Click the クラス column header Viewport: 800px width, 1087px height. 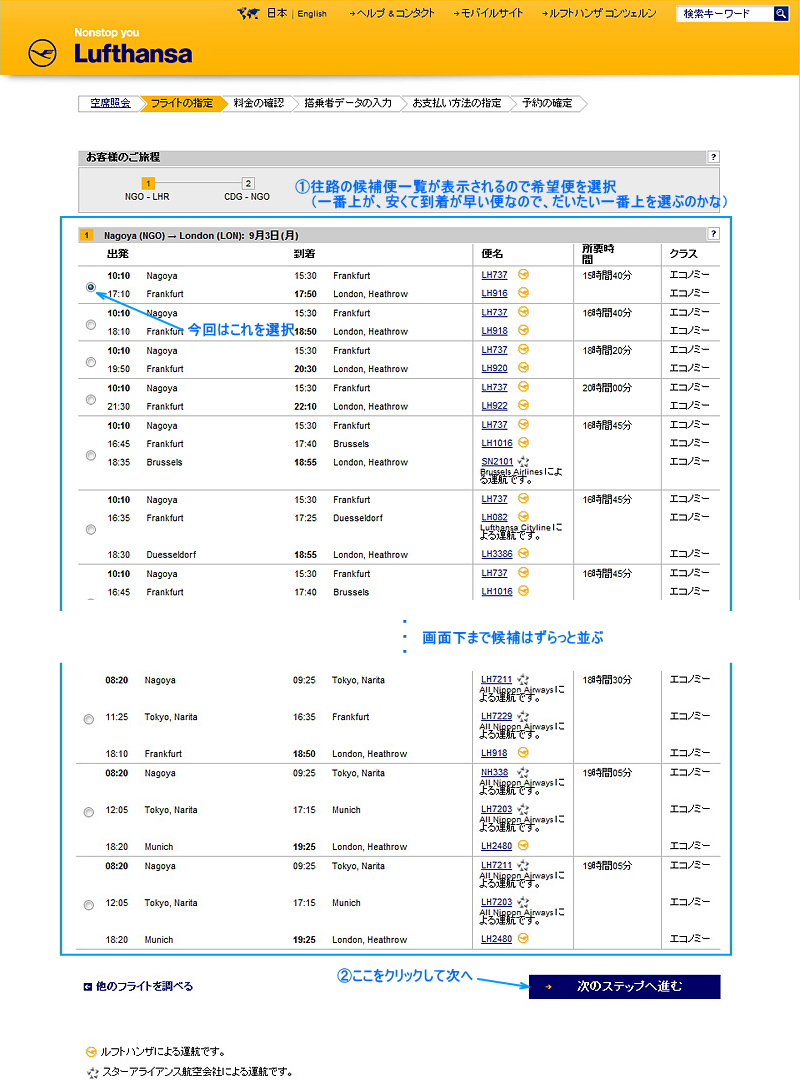click(684, 254)
